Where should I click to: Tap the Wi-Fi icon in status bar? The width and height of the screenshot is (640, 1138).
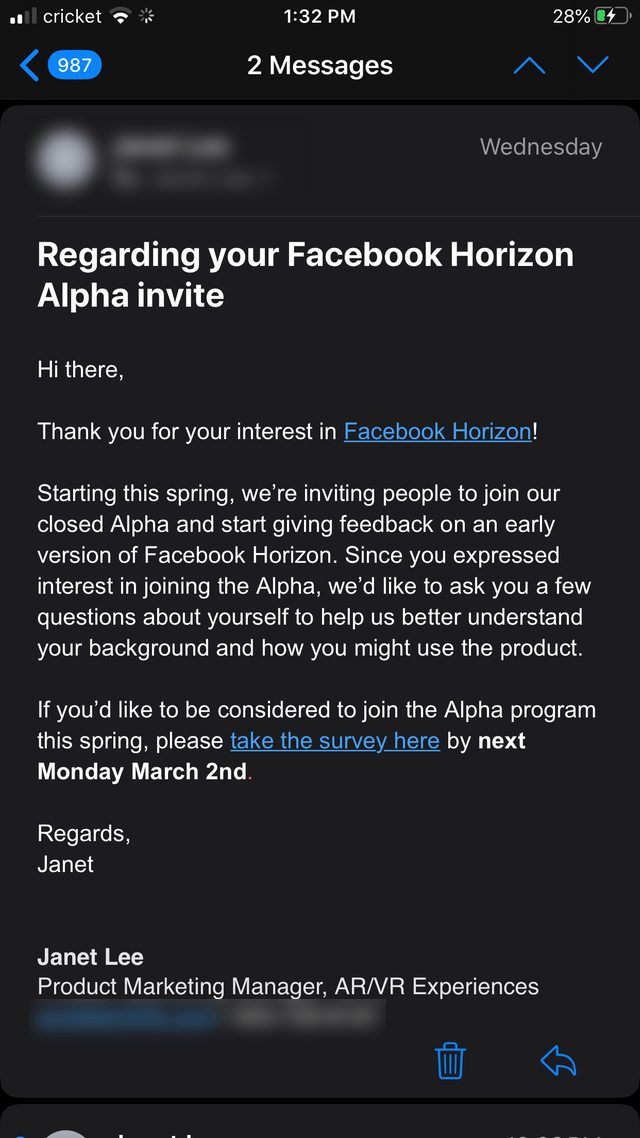coord(121,17)
